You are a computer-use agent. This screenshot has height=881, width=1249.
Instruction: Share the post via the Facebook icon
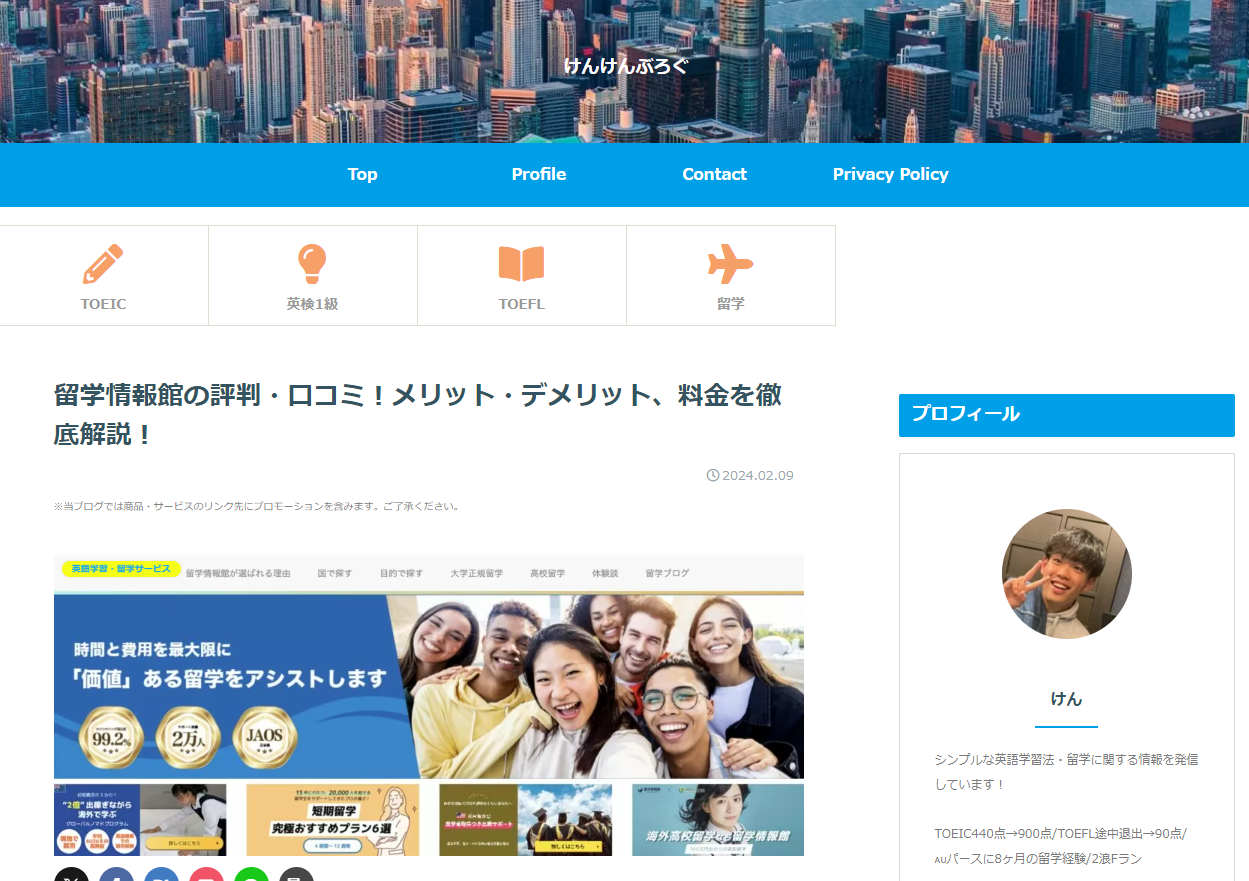point(116,874)
